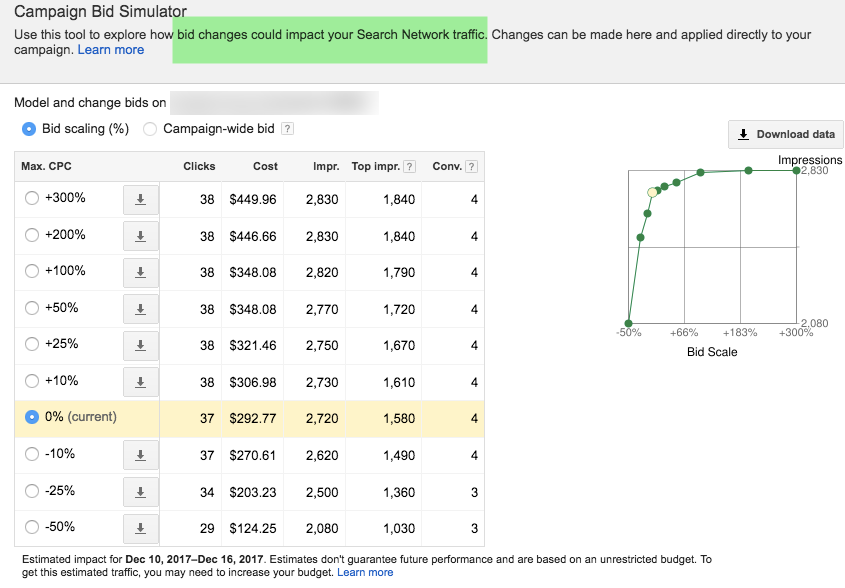Click the download icon beside +50% row
The image size is (845, 588).
(139, 308)
